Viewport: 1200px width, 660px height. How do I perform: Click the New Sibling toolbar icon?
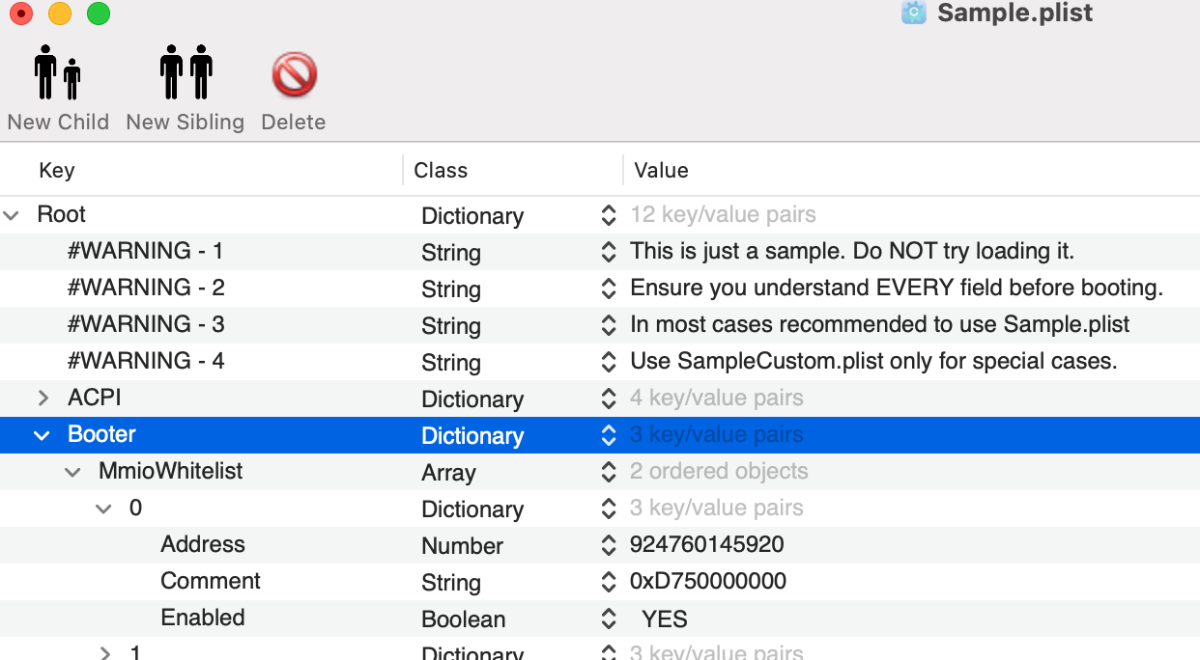coord(185,73)
